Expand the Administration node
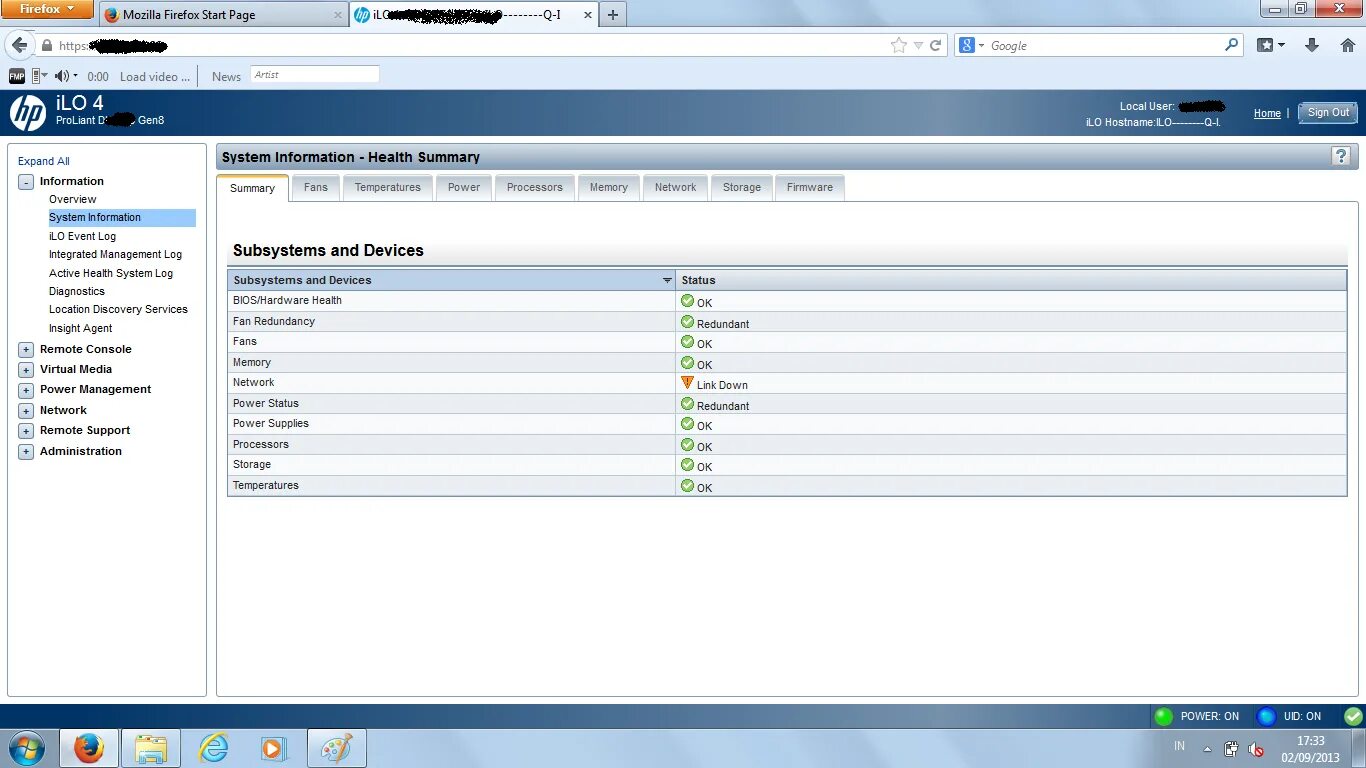 (26, 452)
